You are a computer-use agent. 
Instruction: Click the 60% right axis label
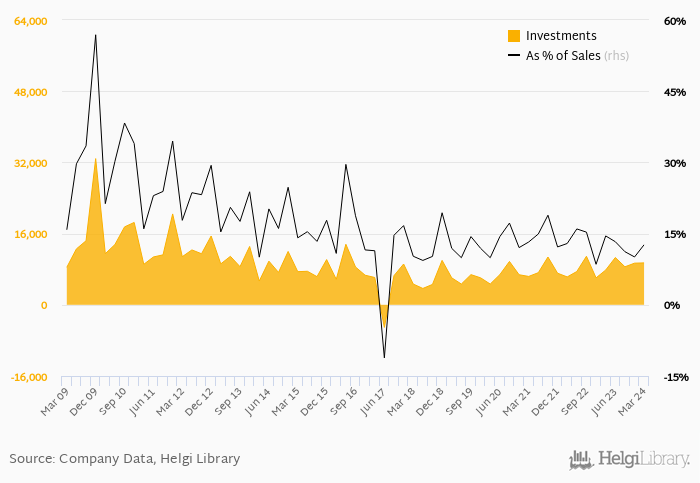coord(674,21)
